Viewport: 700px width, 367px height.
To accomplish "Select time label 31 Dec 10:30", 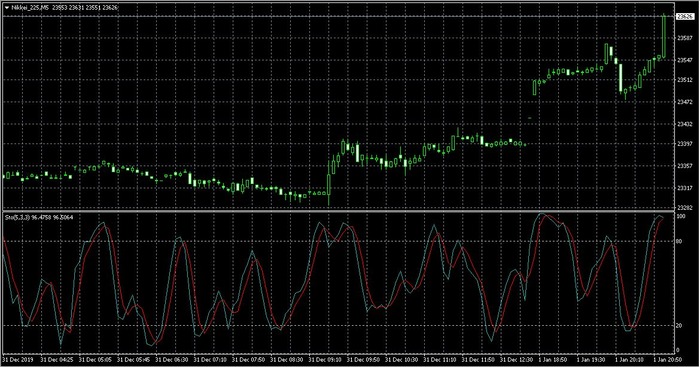I will [402, 359].
